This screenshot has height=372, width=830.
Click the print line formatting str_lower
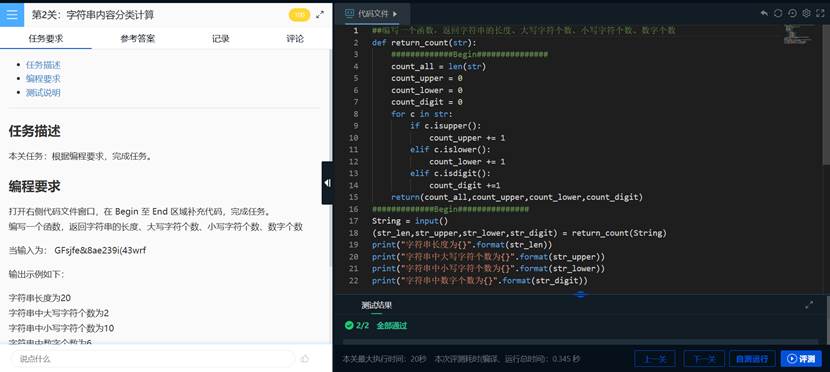488,269
